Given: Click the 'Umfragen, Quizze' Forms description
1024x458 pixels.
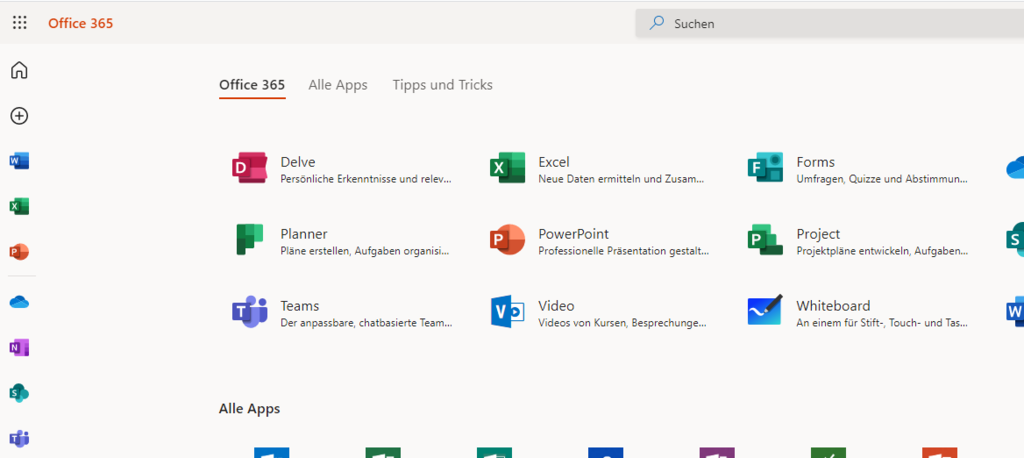Looking at the screenshot, I should (x=882, y=179).
